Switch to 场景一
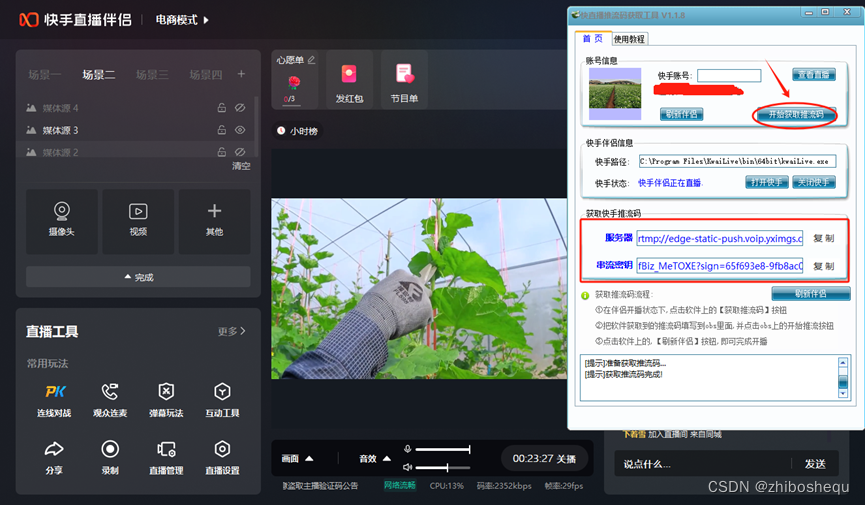This screenshot has width=865, height=505. coord(45,75)
